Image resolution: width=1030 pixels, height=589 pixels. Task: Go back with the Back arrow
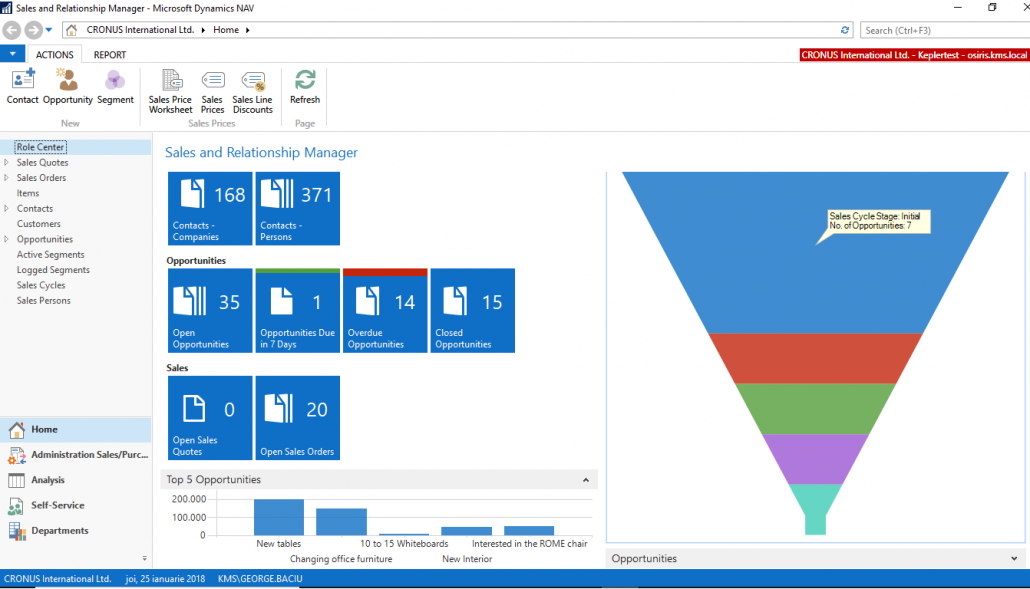pyautogui.click(x=12, y=30)
